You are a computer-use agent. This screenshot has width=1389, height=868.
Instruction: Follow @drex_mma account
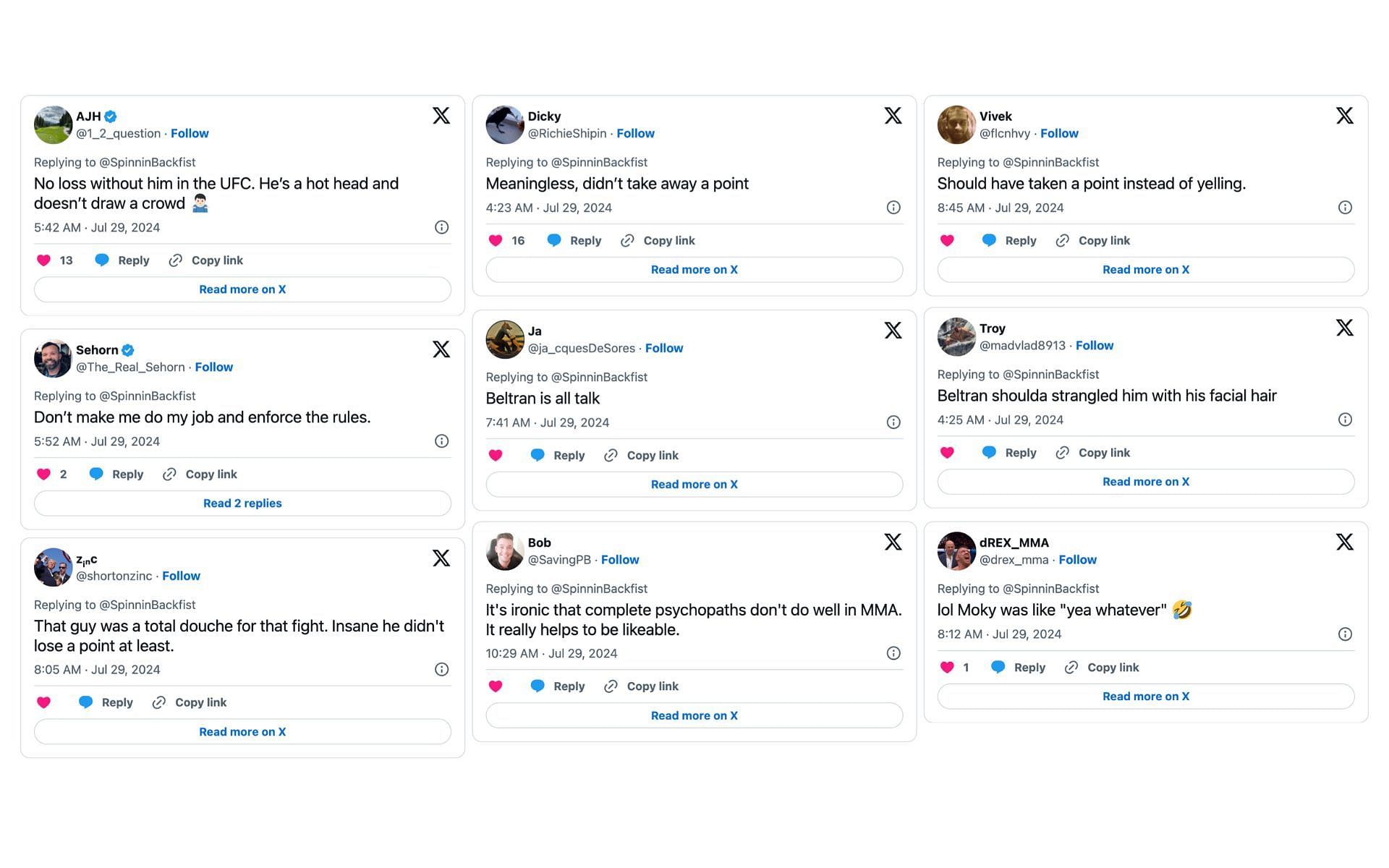(1077, 559)
